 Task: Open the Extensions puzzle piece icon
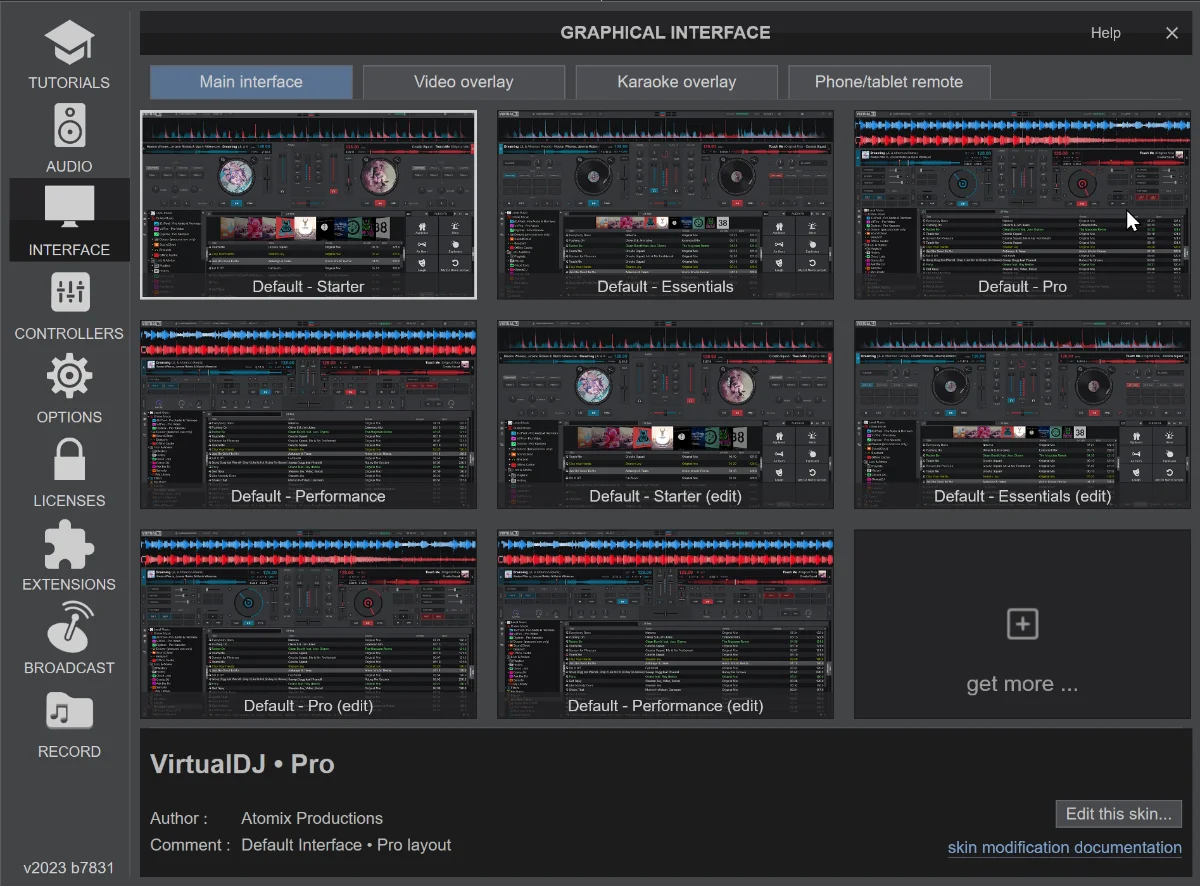69,545
